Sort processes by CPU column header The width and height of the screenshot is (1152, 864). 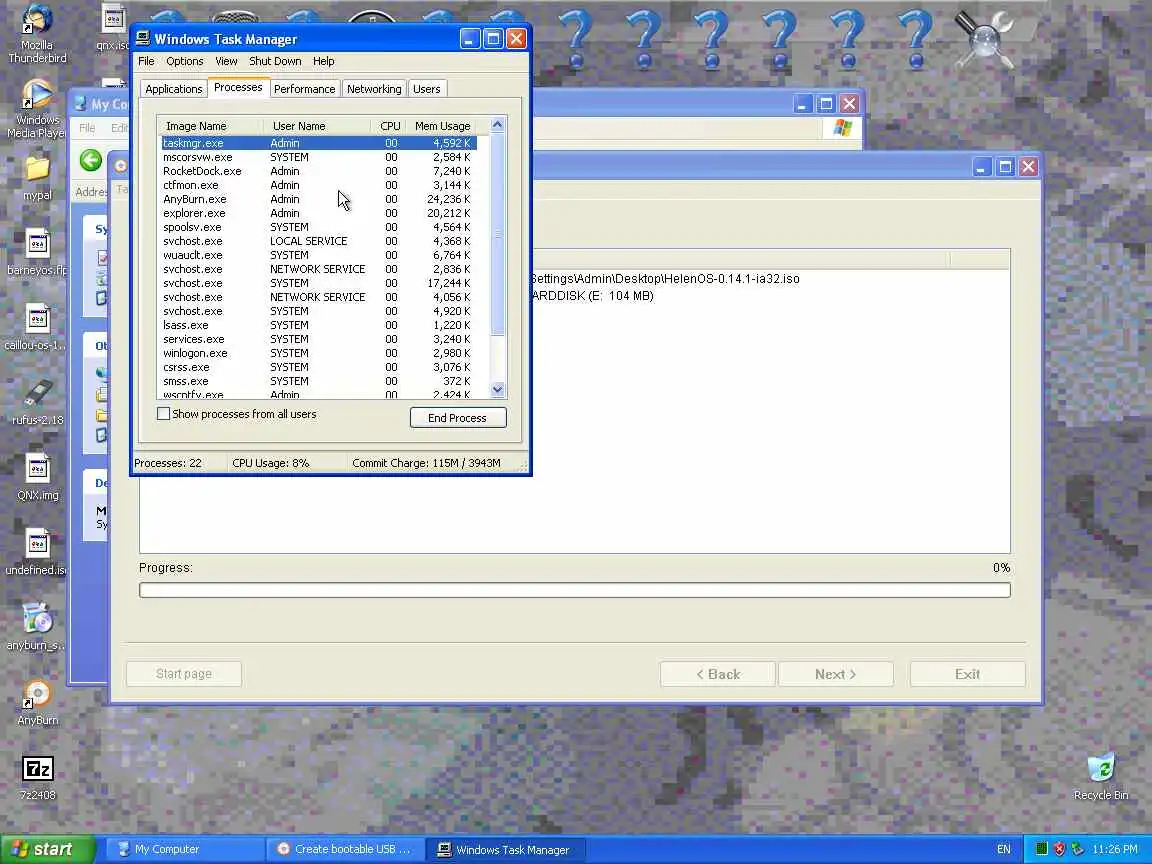[389, 126]
